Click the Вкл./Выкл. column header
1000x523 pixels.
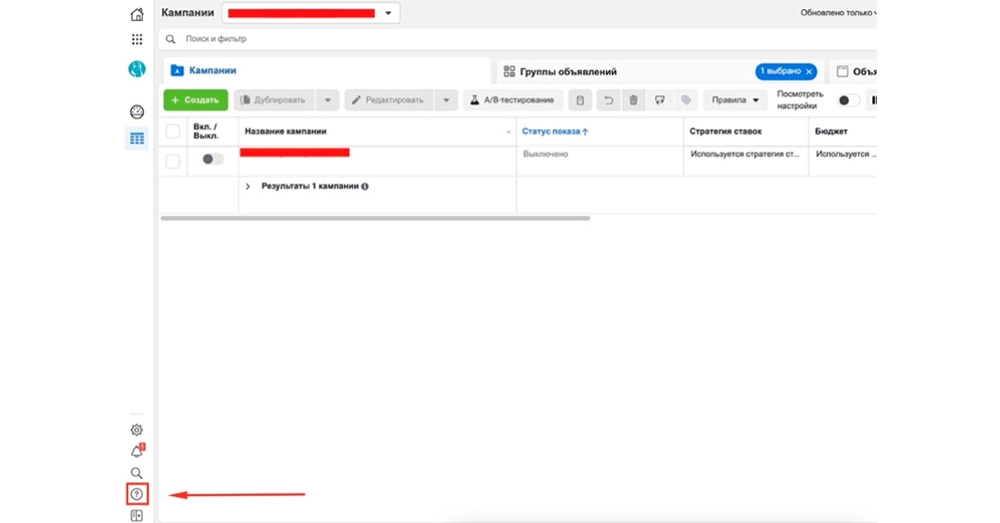205,131
